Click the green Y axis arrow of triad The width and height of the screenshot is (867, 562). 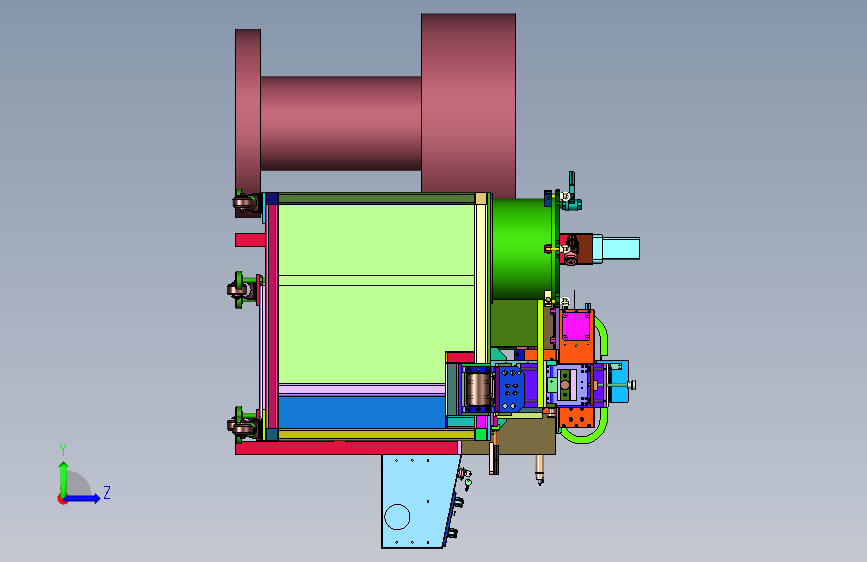(63, 478)
